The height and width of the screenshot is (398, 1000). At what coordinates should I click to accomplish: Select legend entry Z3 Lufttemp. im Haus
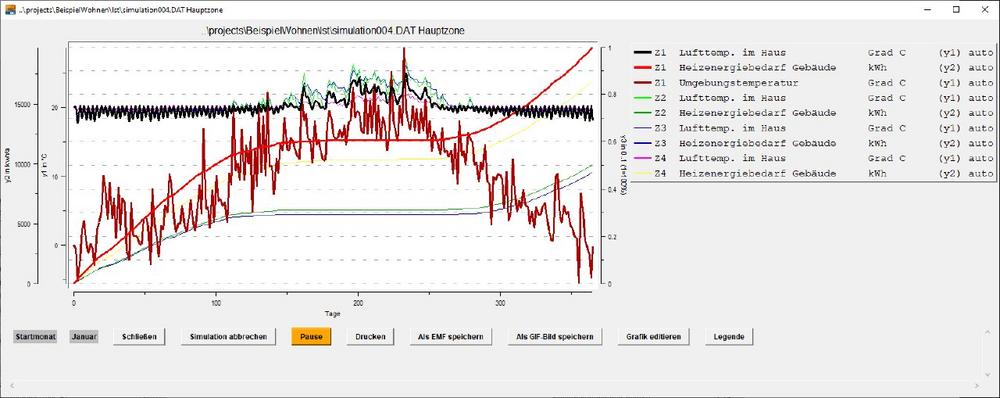(x=814, y=128)
